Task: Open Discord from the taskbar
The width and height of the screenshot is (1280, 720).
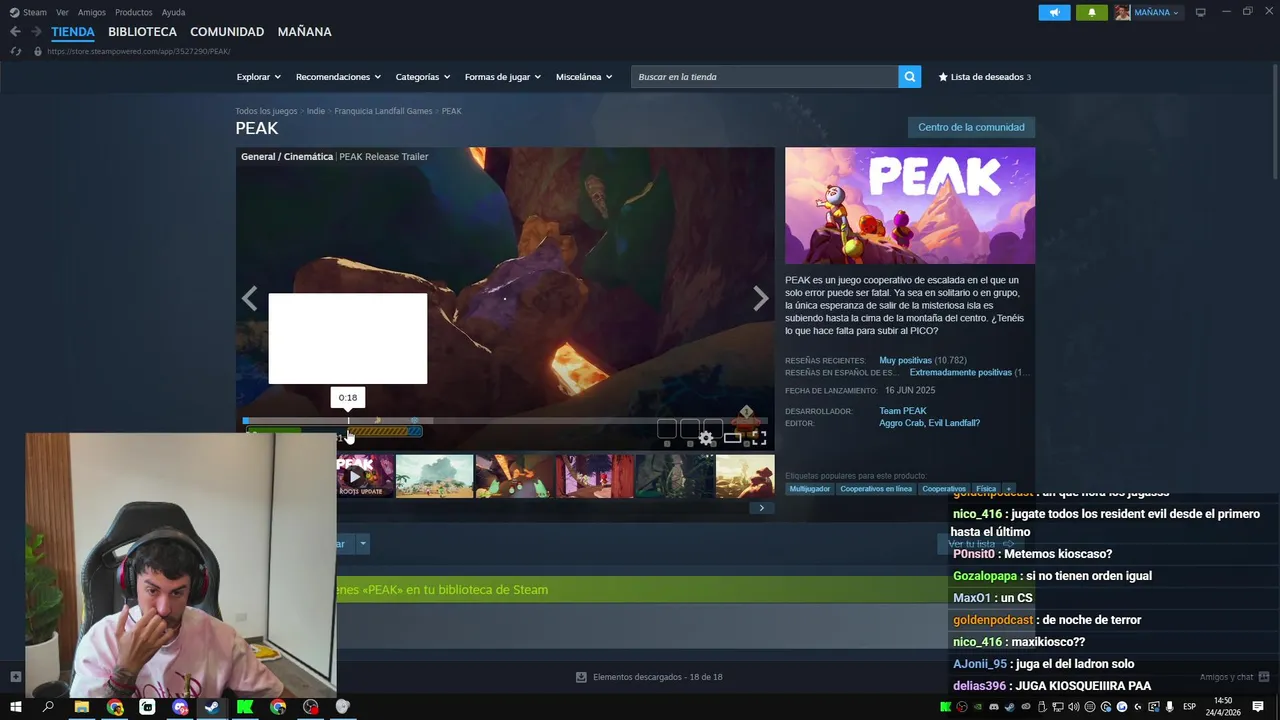Action: coord(180,707)
